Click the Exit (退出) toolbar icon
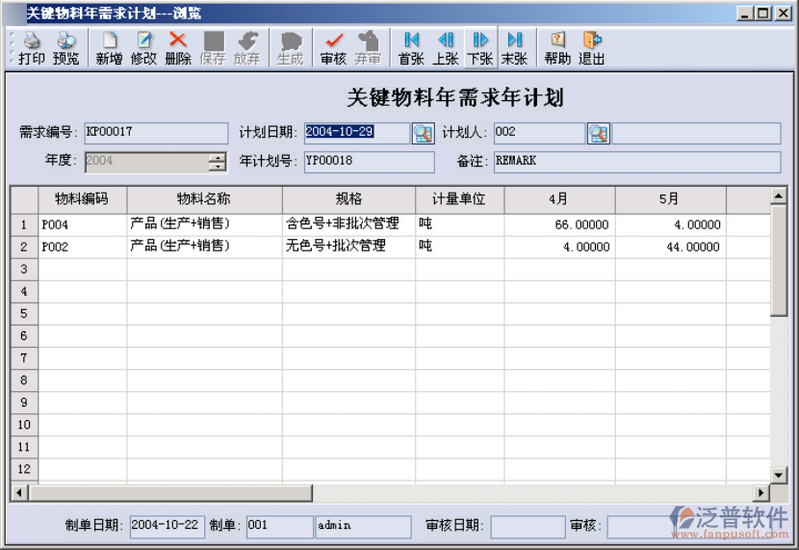The width and height of the screenshot is (799, 550). click(592, 48)
